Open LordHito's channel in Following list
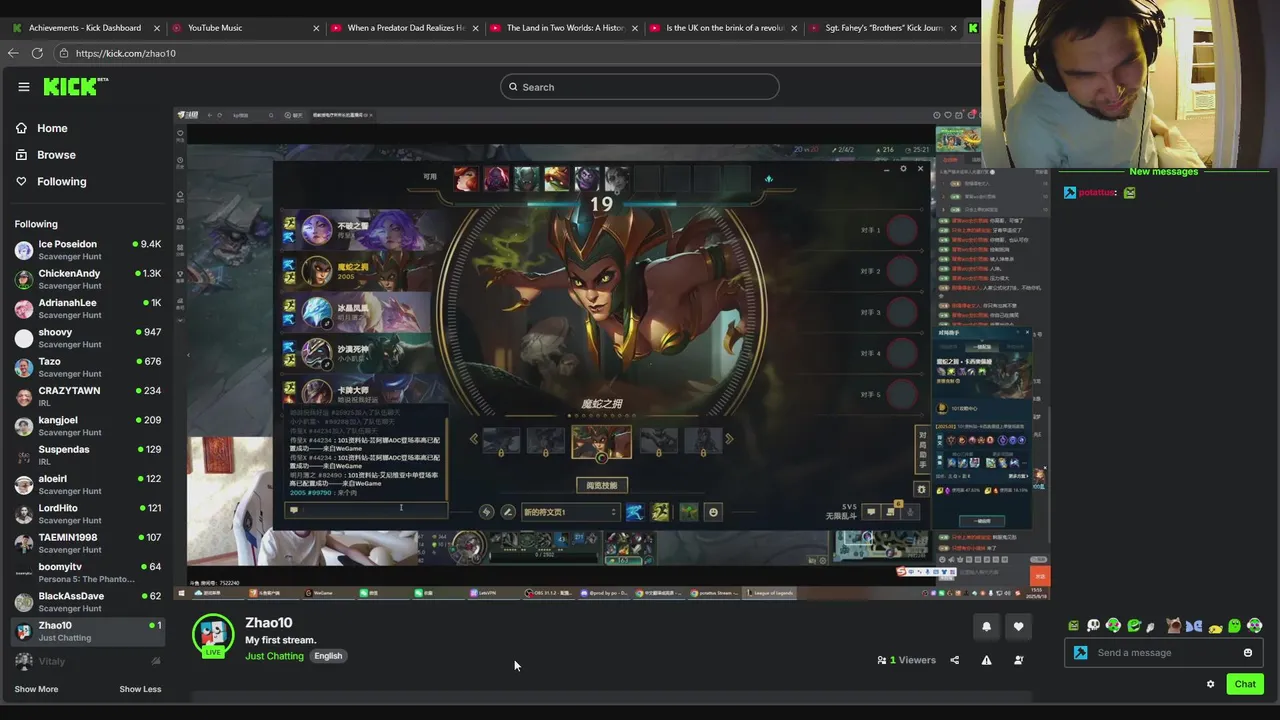The height and width of the screenshot is (720, 1280). click(88, 514)
